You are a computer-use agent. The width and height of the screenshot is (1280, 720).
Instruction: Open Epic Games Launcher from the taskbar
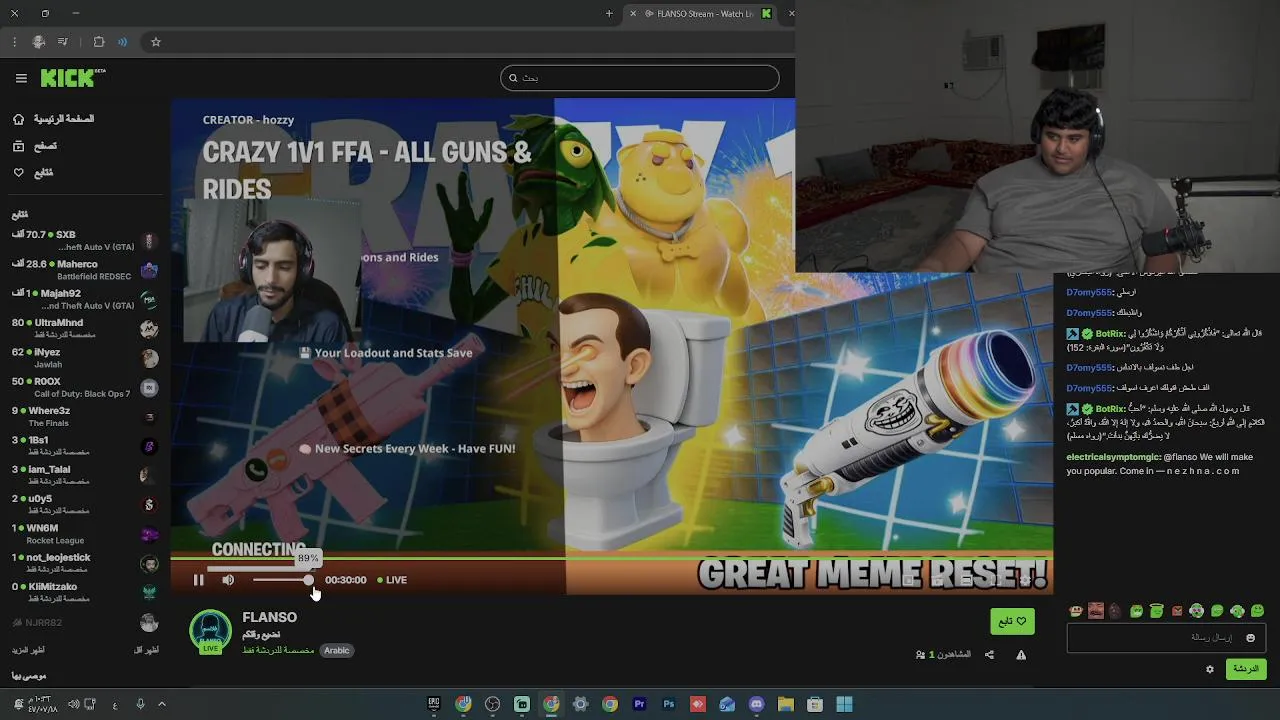[x=434, y=704]
